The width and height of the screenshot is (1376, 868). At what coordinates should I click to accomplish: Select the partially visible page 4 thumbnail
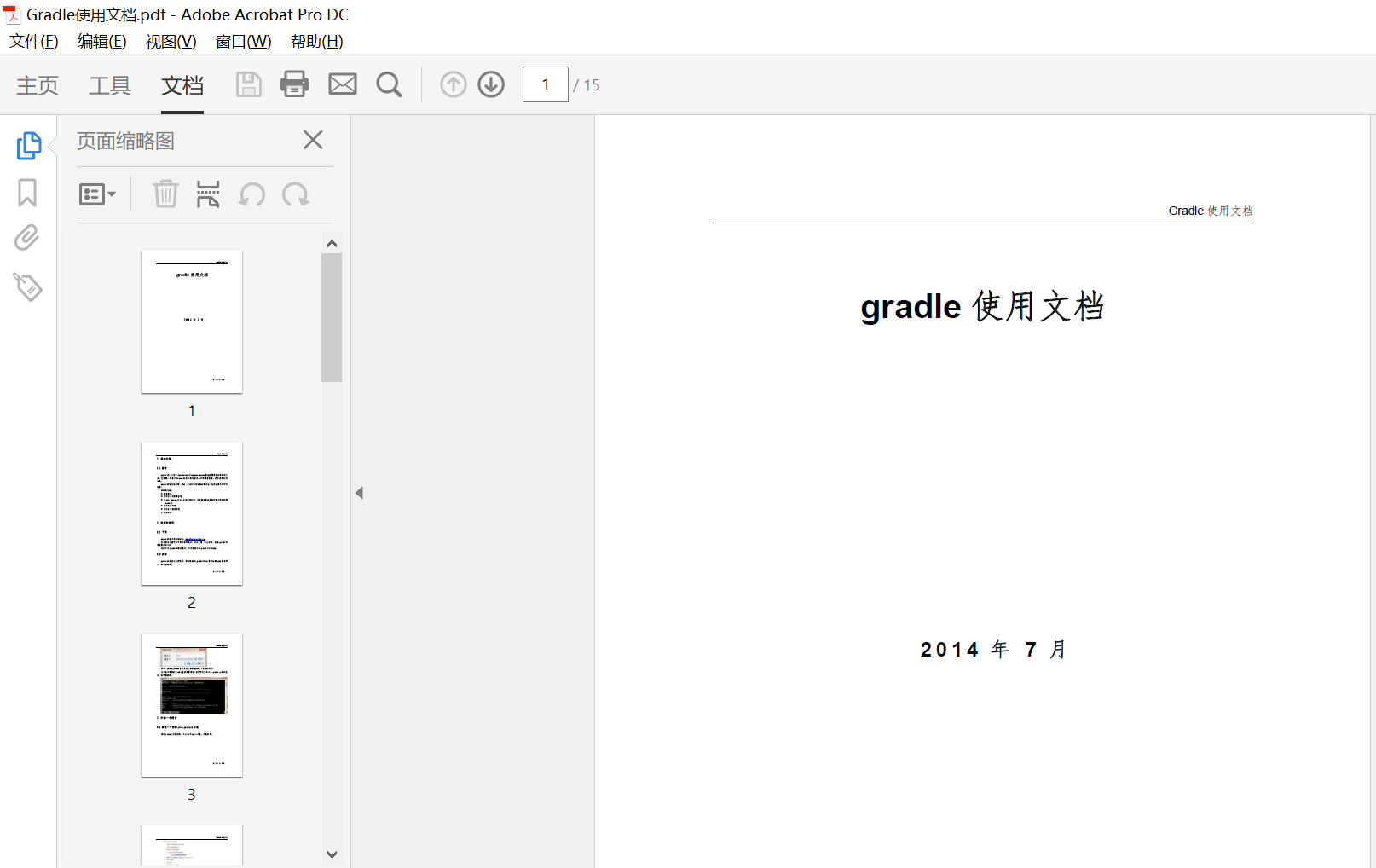coord(192,846)
